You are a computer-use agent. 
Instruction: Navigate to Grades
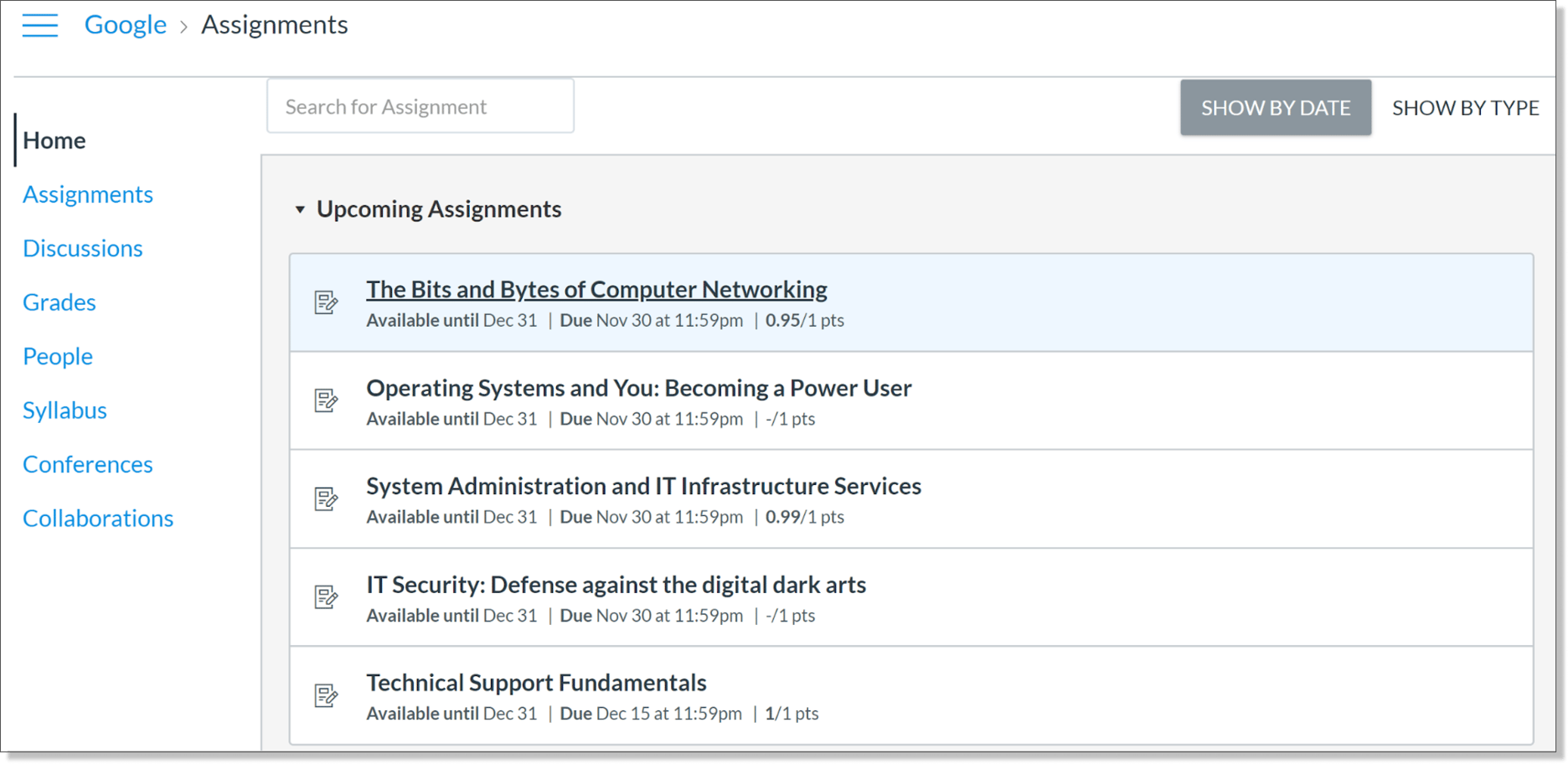pos(59,302)
